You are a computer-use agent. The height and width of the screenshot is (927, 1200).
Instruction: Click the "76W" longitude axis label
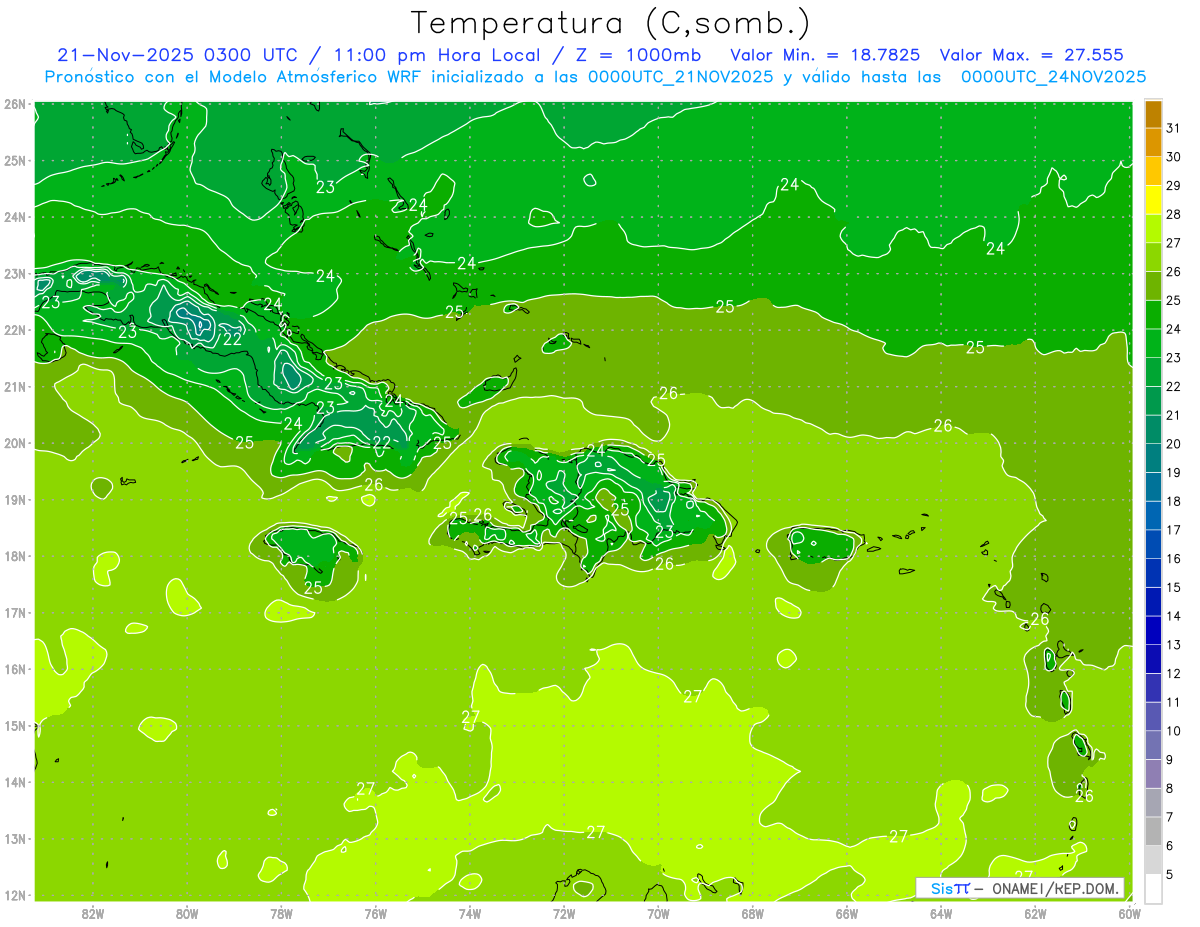[375, 913]
